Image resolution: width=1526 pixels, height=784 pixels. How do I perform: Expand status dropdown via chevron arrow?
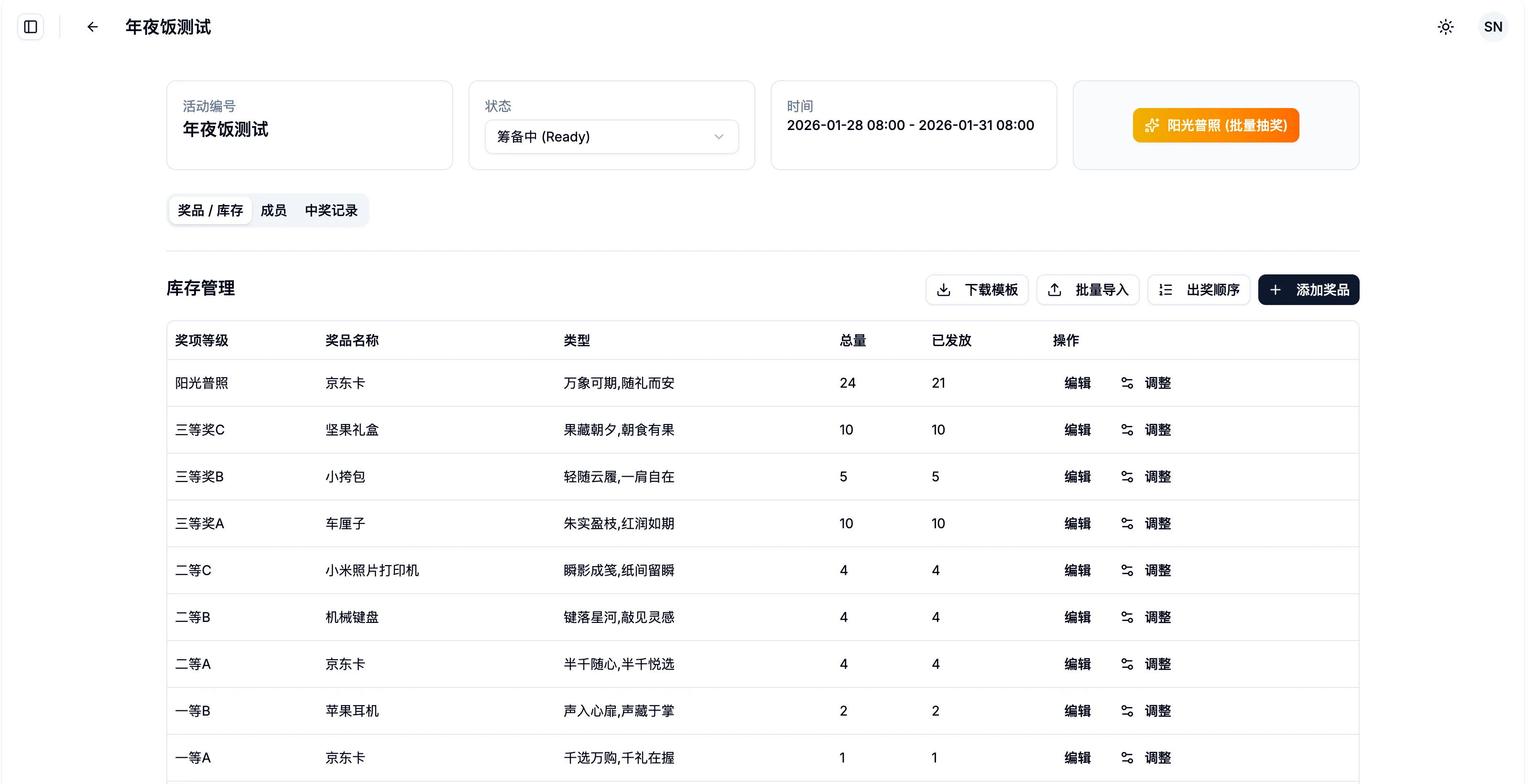tap(719, 137)
